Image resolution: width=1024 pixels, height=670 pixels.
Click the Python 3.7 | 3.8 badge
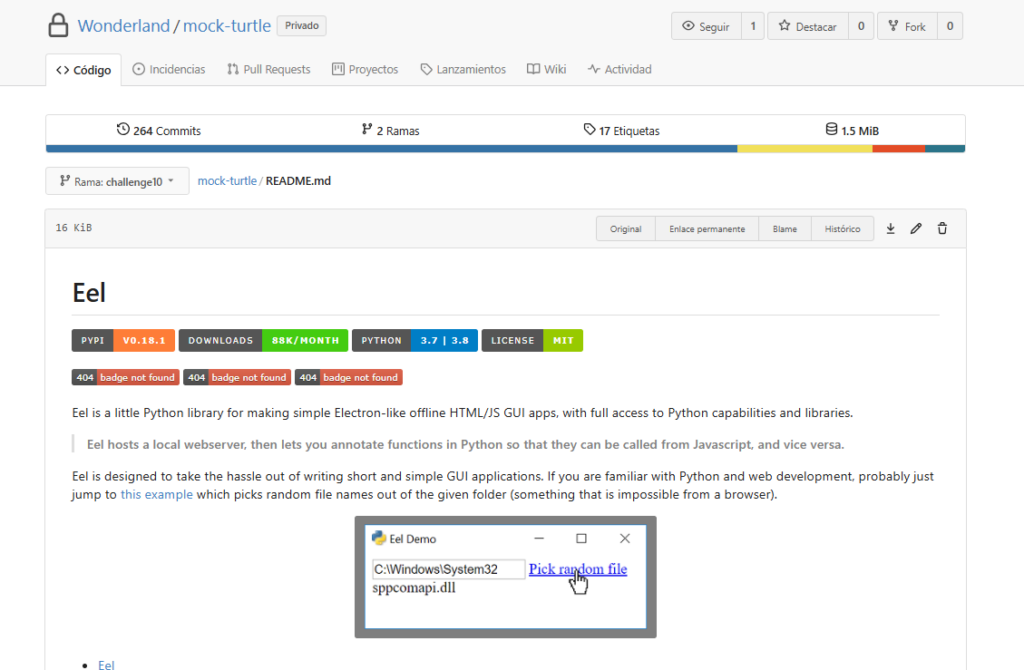[x=415, y=340]
